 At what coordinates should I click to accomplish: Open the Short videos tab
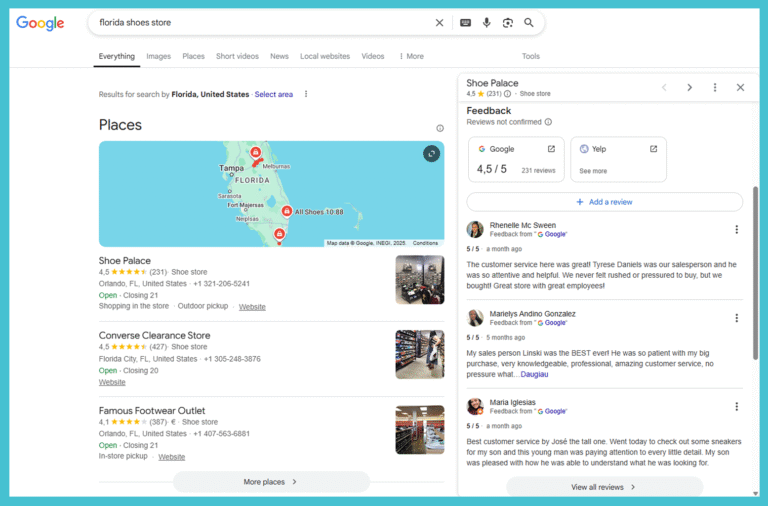[x=237, y=56]
